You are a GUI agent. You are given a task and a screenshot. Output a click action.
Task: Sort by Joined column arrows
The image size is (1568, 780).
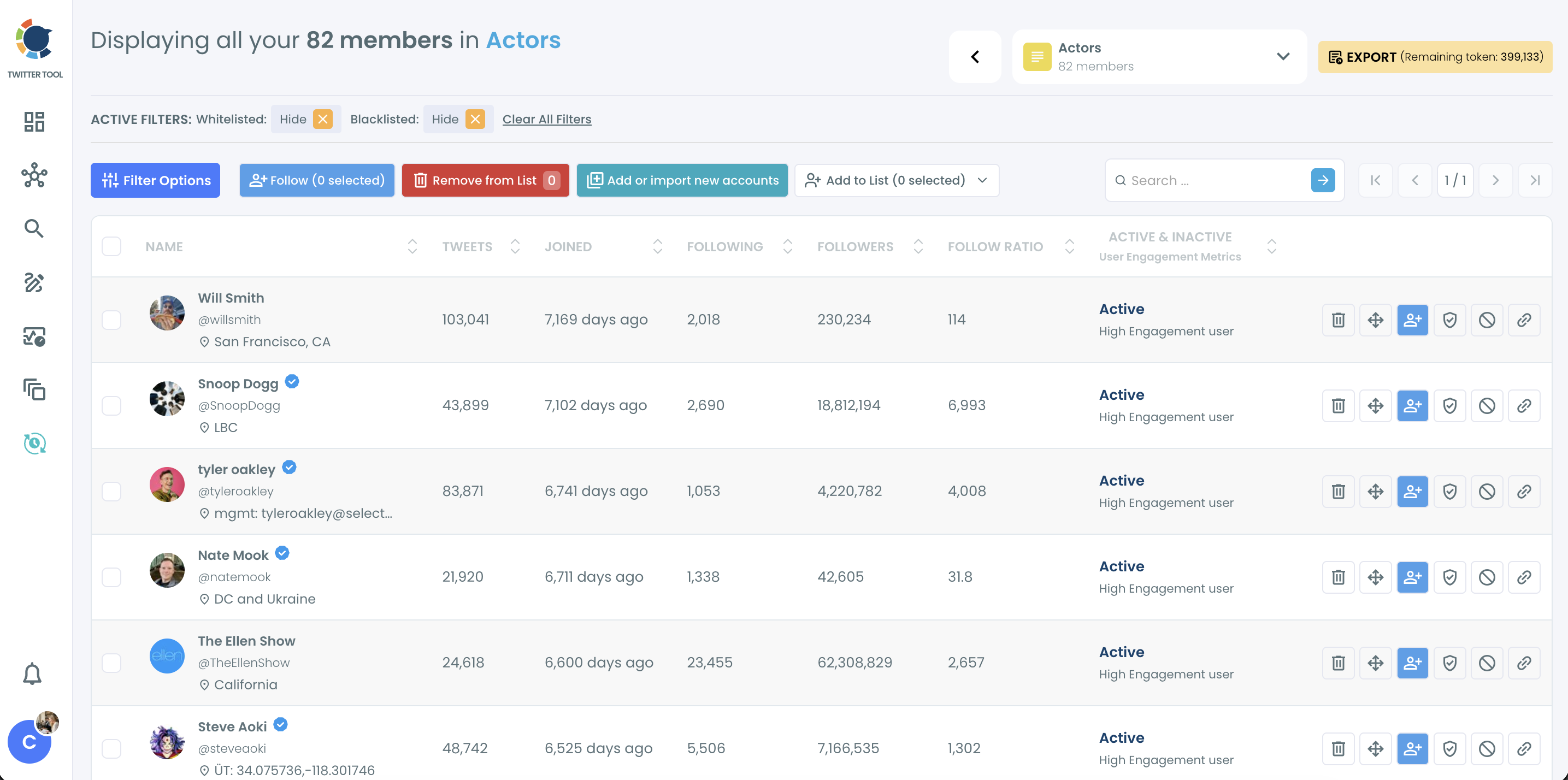point(657,246)
